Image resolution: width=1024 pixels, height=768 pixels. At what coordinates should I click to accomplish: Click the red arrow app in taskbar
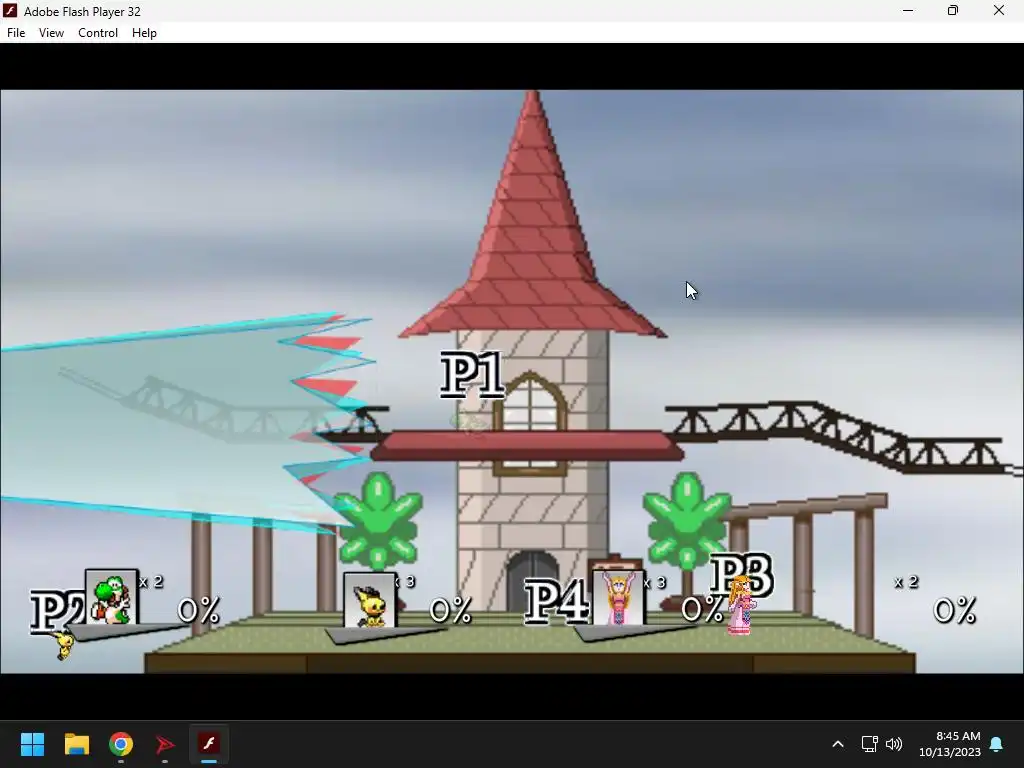(165, 744)
